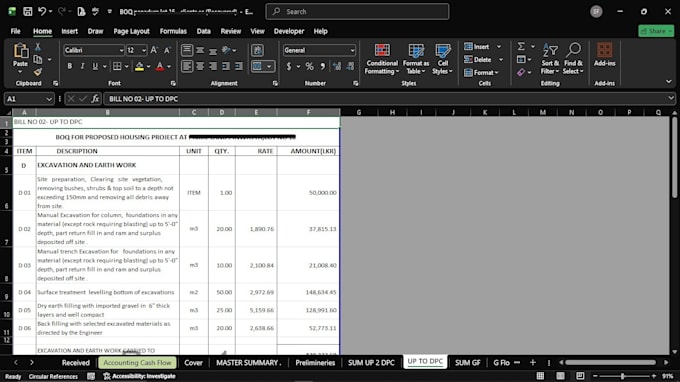Open Format as Table gallery

[415, 59]
